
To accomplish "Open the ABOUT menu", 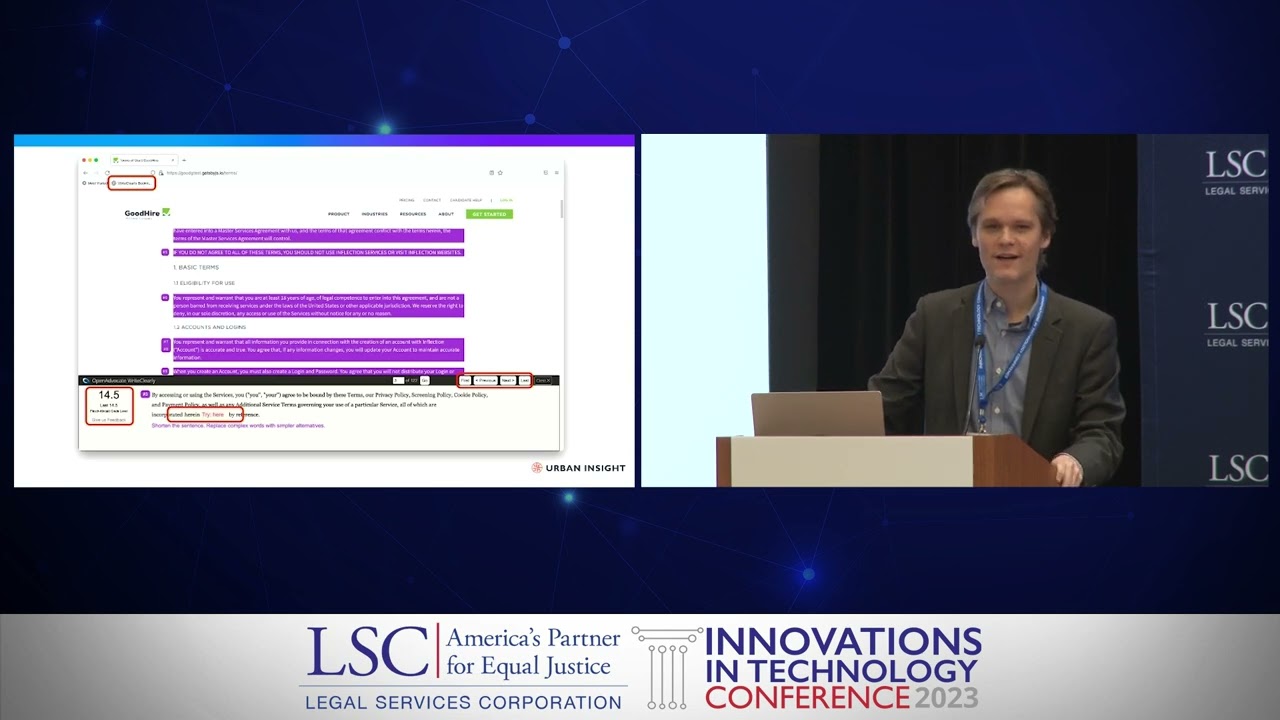I will 446,214.
